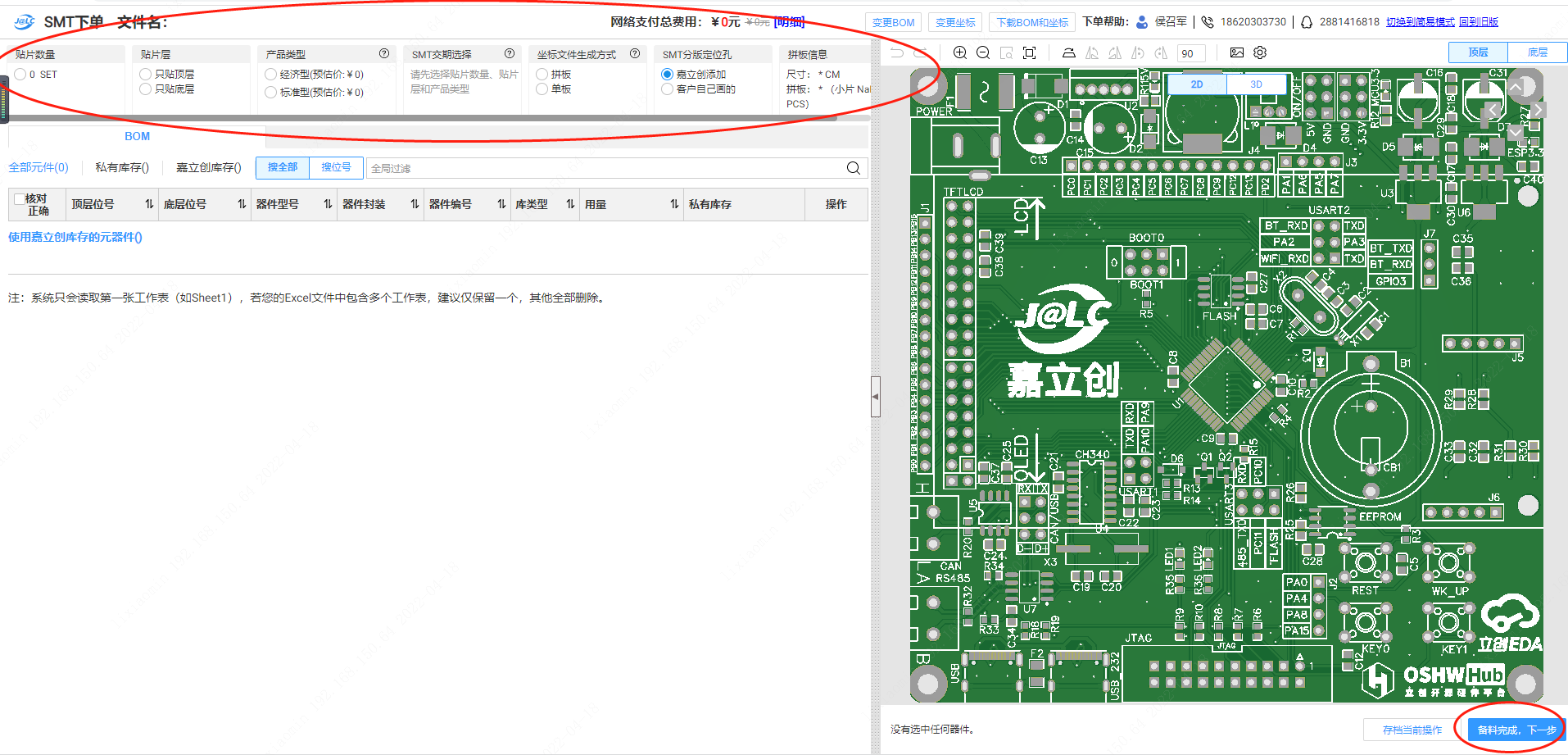Open the PCB viewer settings gear

[1260, 52]
